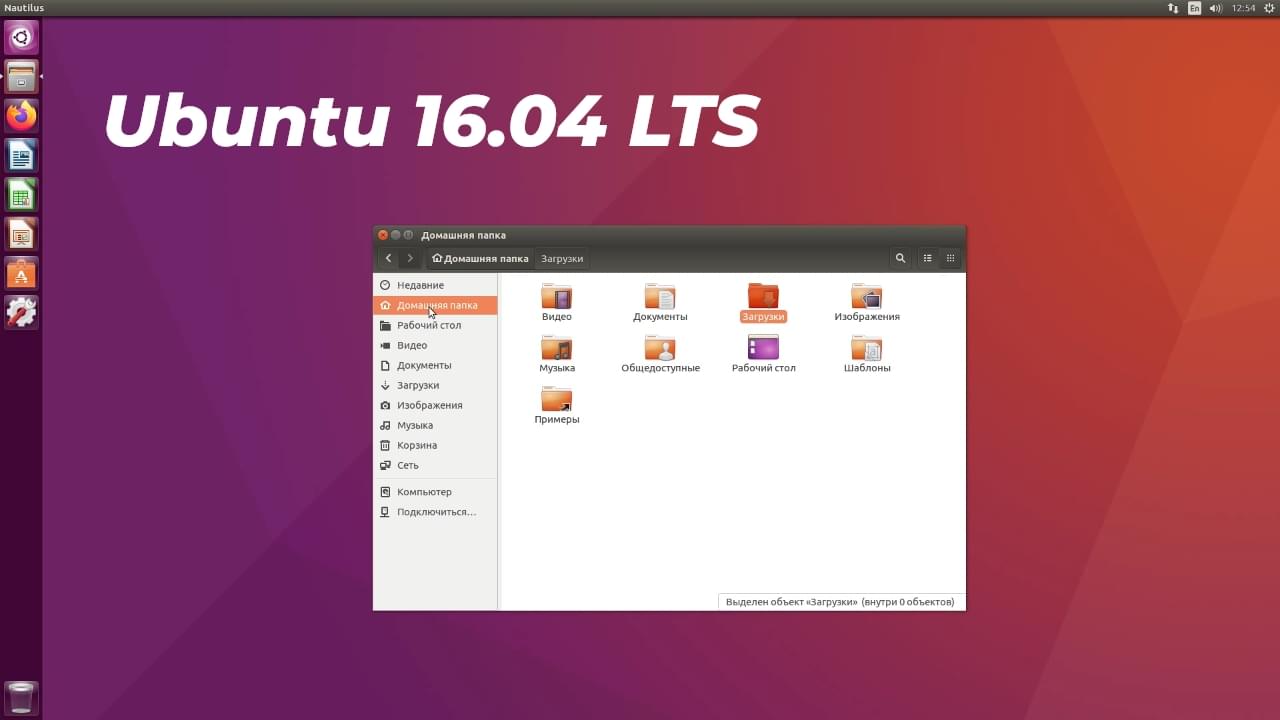Click the Загрузки path bar segment
Screen dimensions: 1280x720
[562, 258]
